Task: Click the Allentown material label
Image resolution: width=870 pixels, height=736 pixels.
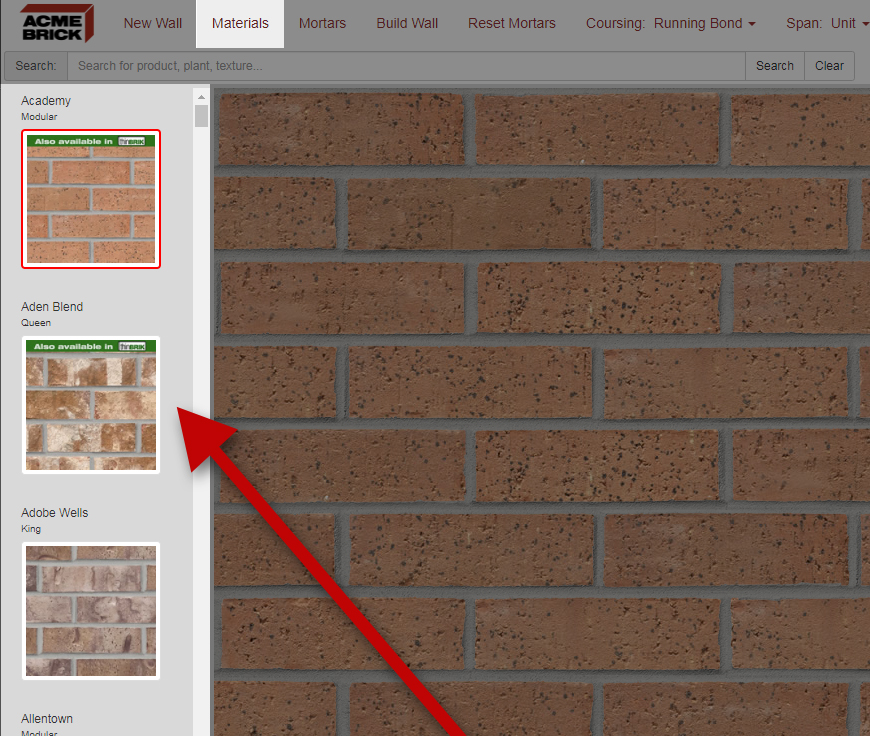Action: pos(47,718)
